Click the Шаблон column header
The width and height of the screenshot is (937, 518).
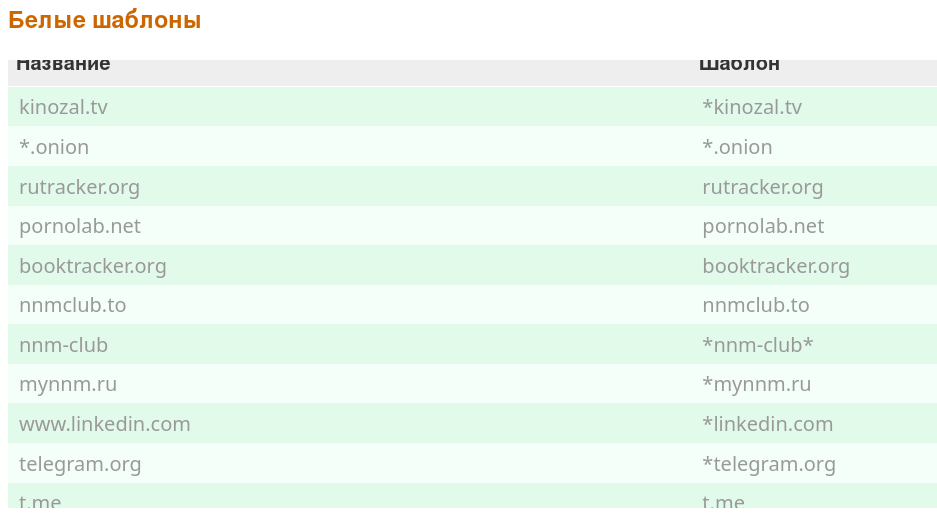coord(739,65)
